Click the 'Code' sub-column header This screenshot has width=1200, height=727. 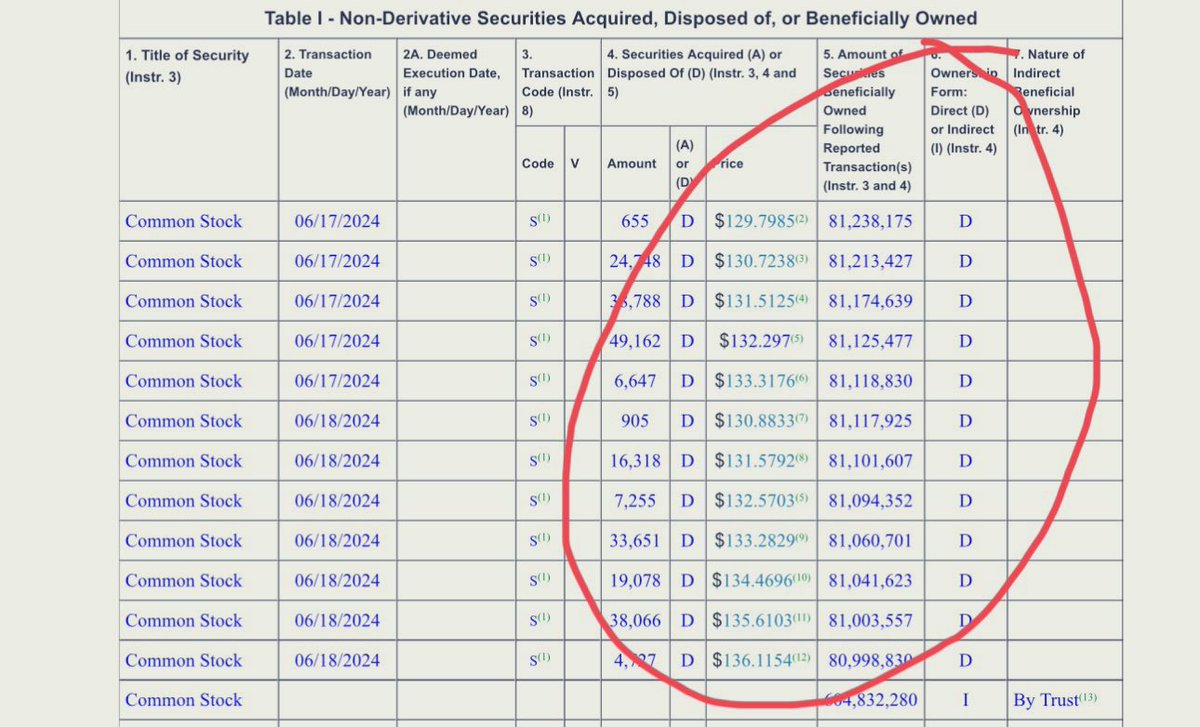point(537,163)
